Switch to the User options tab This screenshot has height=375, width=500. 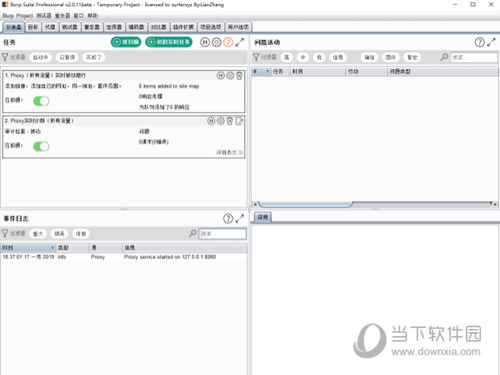238,27
